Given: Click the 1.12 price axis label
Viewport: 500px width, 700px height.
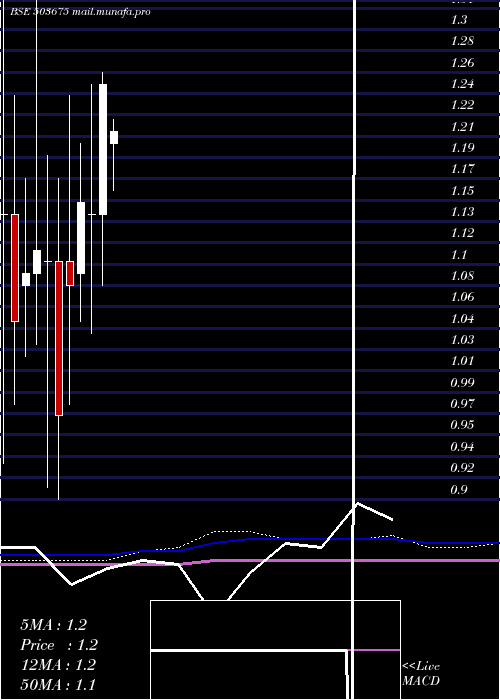Looking at the screenshot, I should click(462, 233).
